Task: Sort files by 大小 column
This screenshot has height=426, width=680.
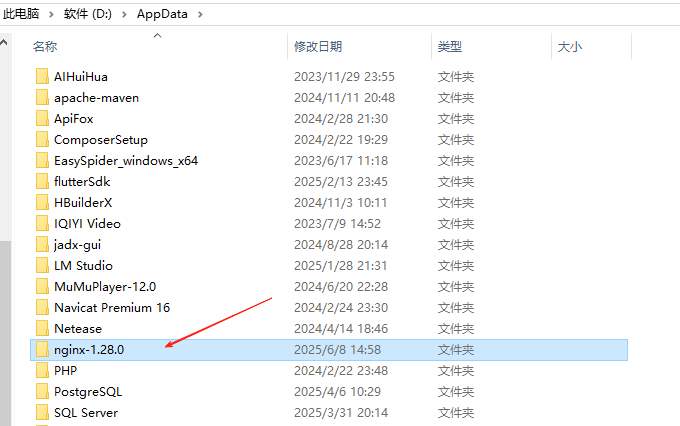Action: [569, 46]
